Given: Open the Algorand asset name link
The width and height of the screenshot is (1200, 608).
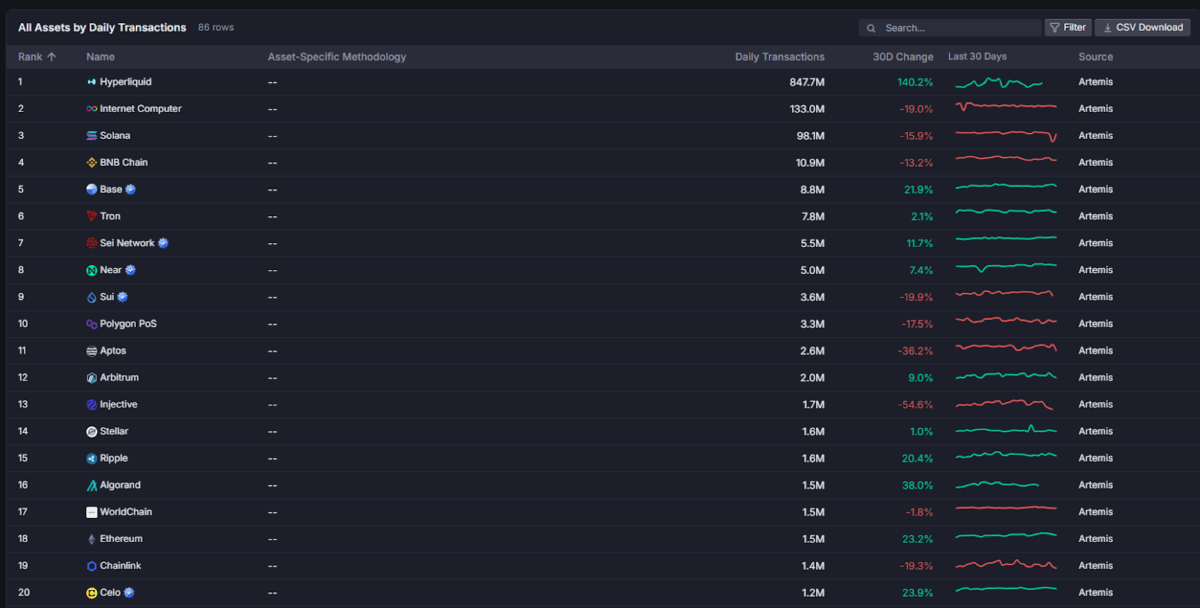Looking at the screenshot, I should (x=120, y=485).
